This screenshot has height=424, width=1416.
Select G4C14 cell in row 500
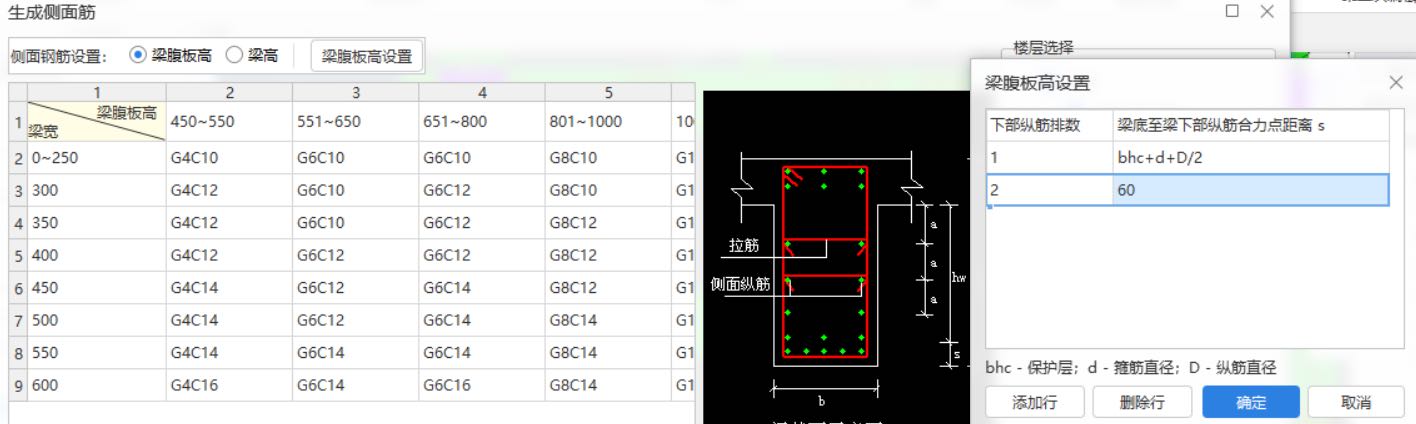point(229,320)
